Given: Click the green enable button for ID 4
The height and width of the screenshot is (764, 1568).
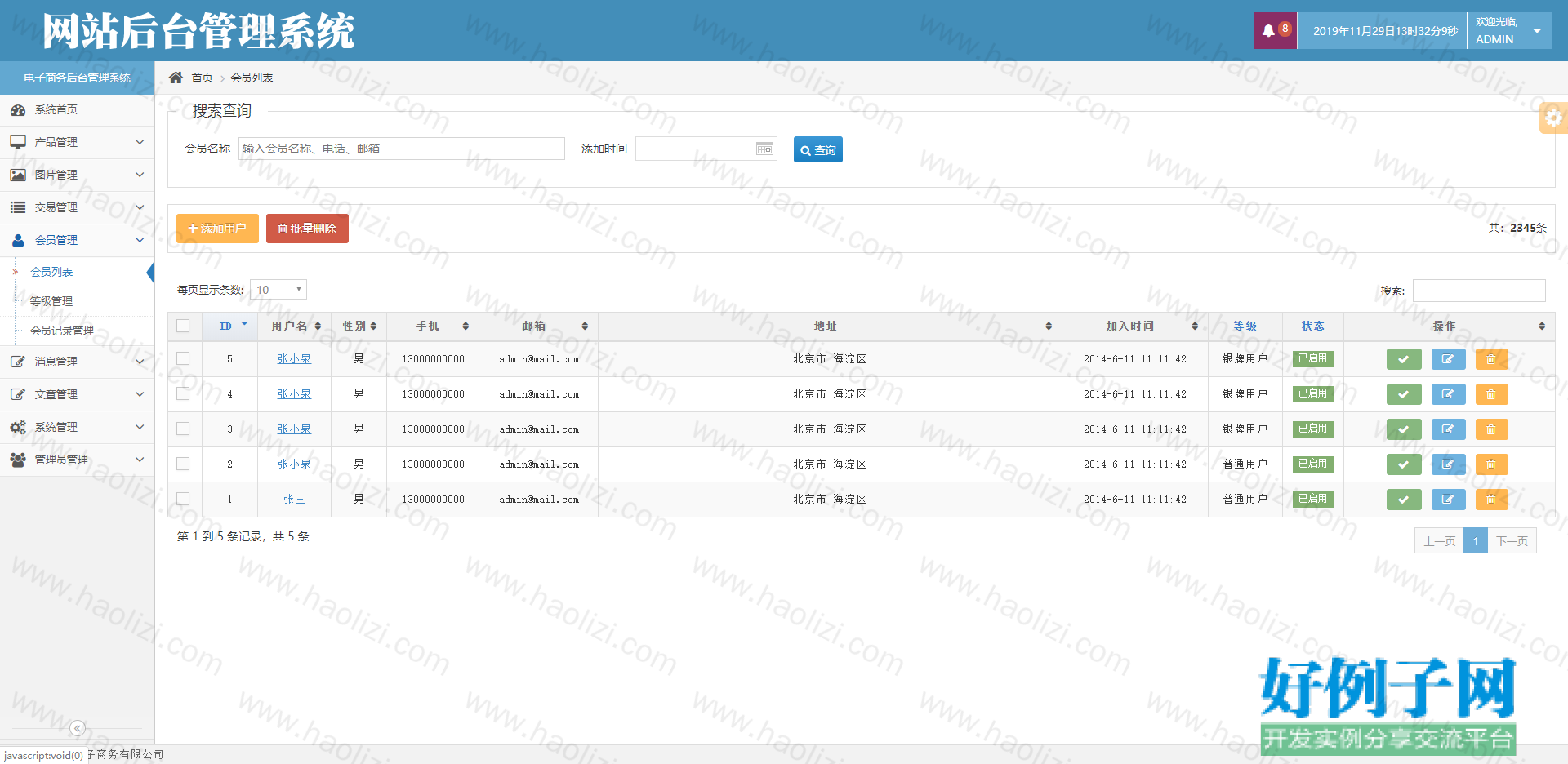Looking at the screenshot, I should pos(1404,394).
